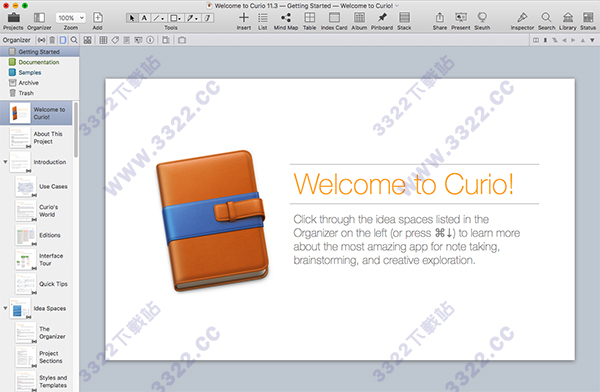Viewport: 600px width, 392px height.
Task: Click the Share toolbar icon
Action: tap(440, 18)
